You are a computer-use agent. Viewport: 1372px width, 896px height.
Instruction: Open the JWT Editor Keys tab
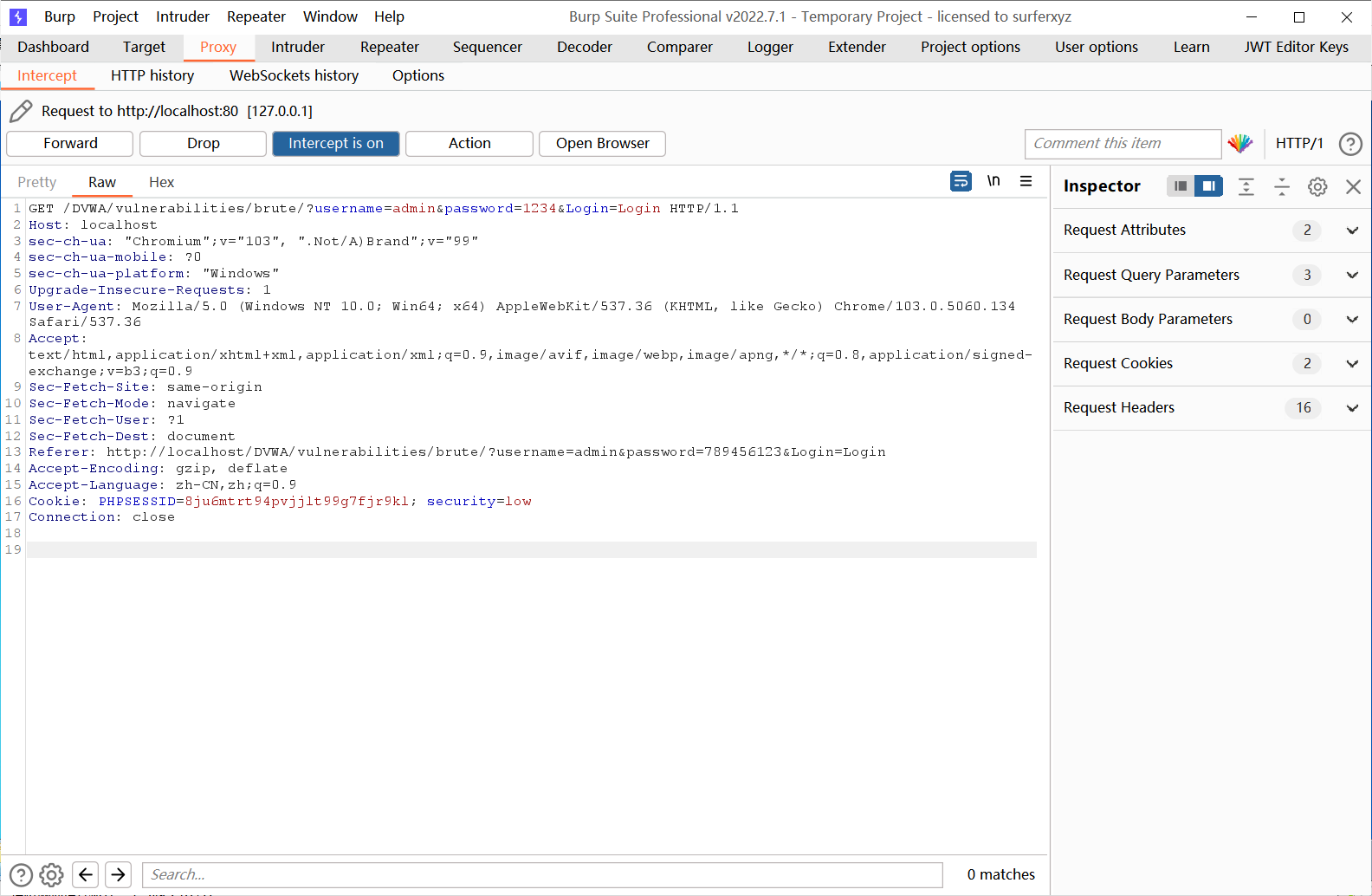click(1297, 47)
